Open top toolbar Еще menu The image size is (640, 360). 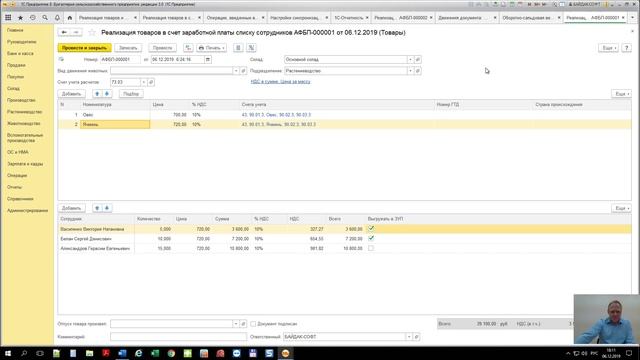[608, 48]
